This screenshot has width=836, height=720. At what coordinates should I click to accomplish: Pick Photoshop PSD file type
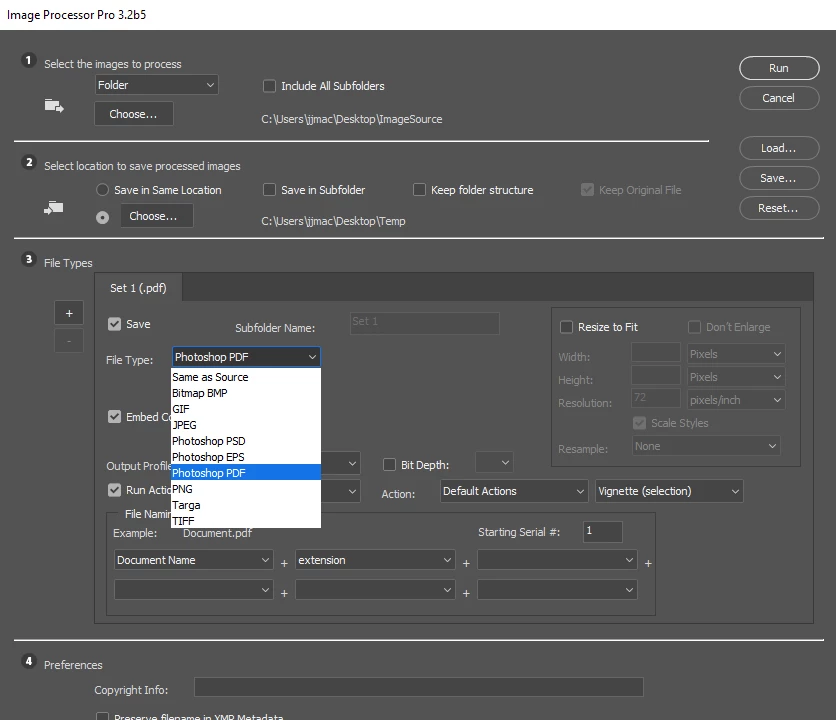pyautogui.click(x=246, y=441)
